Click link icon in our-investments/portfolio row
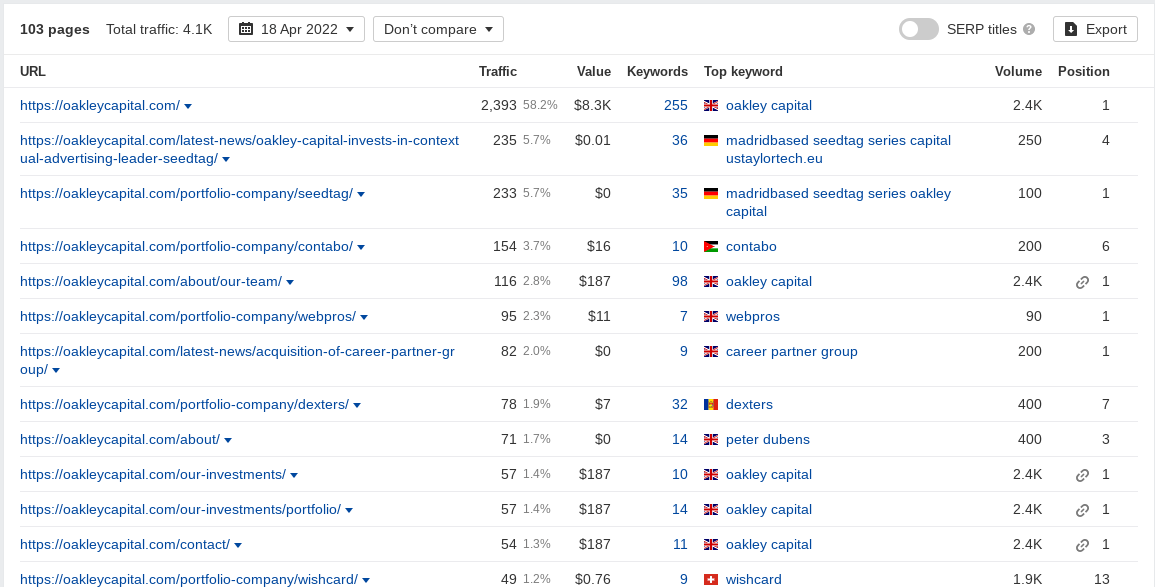The width and height of the screenshot is (1155, 587). (x=1082, y=510)
